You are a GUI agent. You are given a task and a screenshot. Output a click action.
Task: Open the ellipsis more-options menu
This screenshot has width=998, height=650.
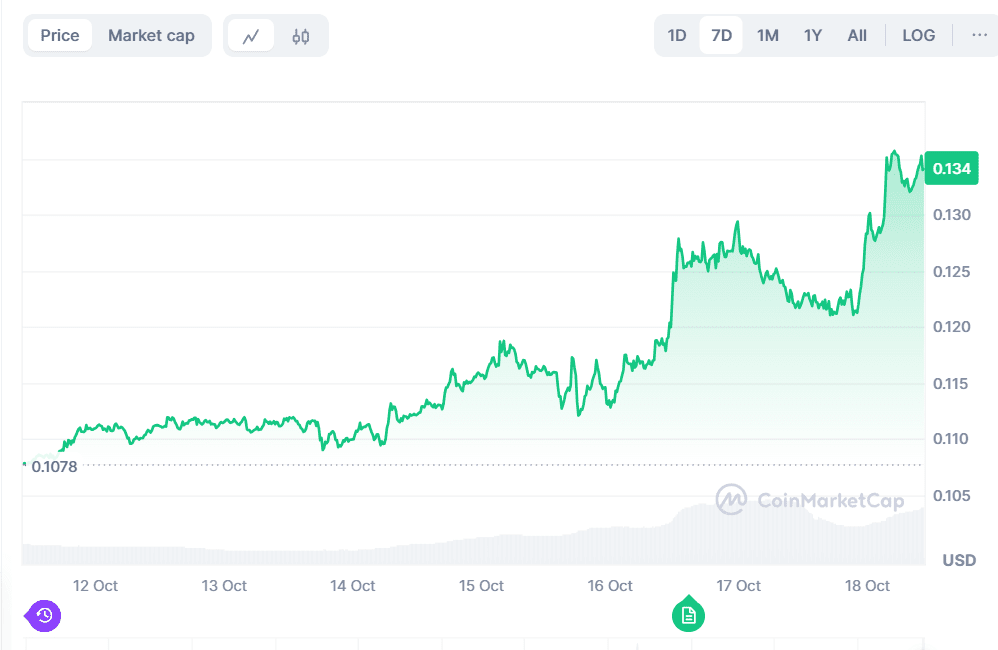tap(978, 34)
